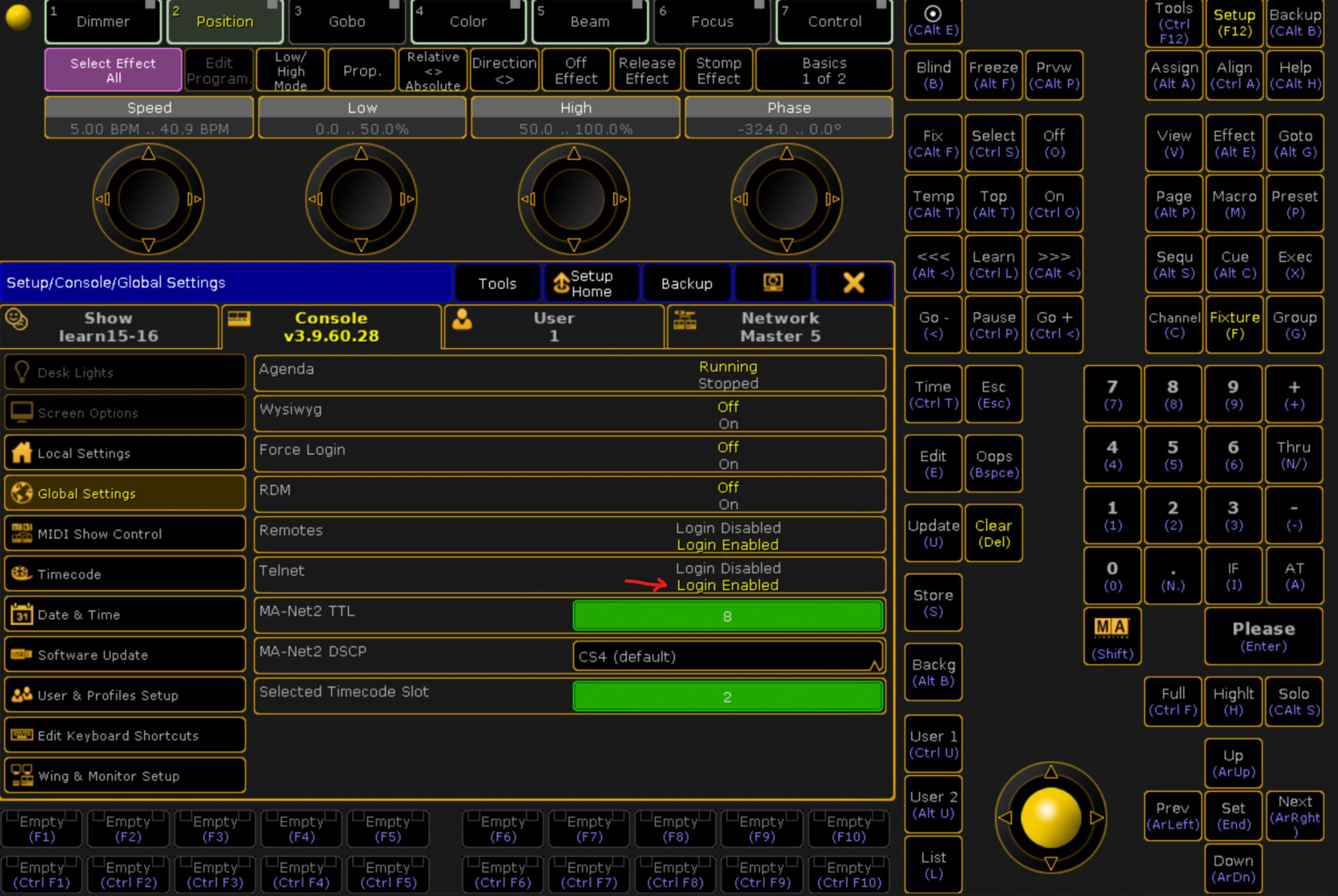The image size is (1338, 896).
Task: Click the Screen Options monitor icon
Action: tap(22, 412)
